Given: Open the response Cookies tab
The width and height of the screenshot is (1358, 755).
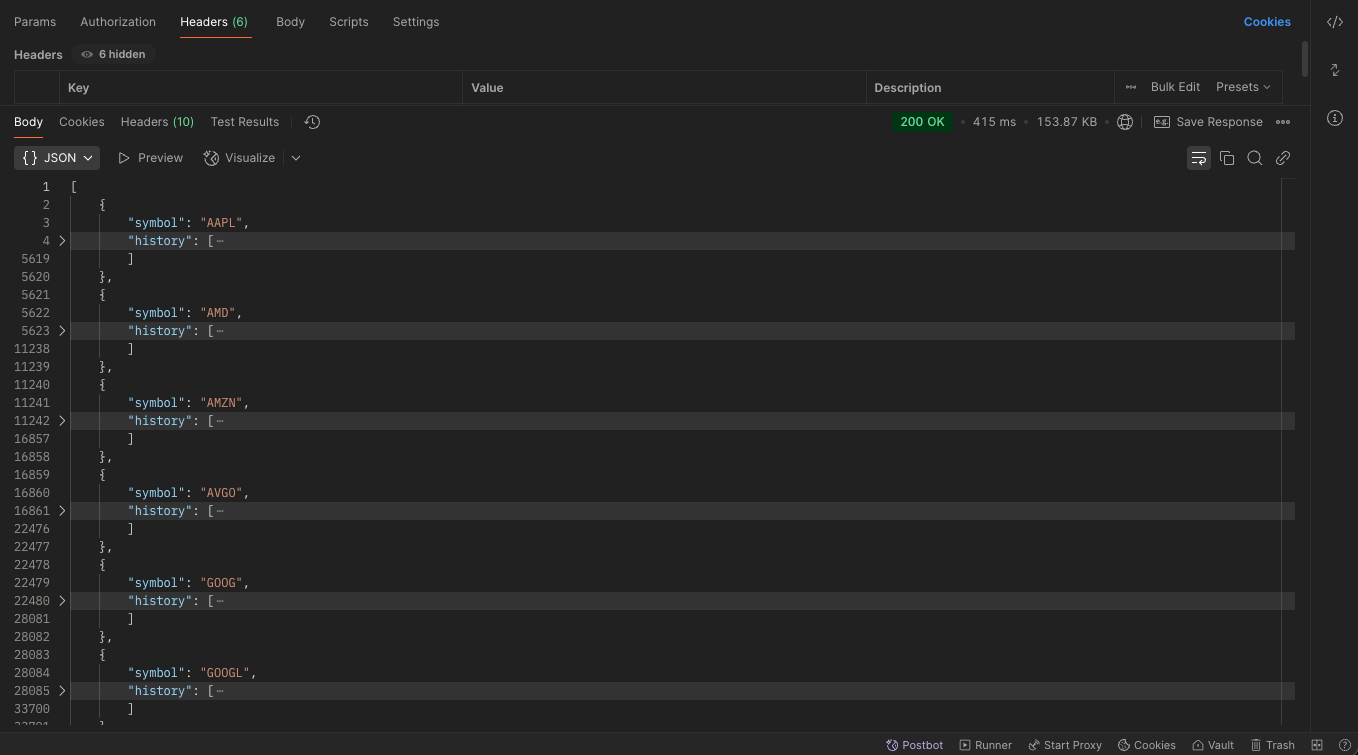Looking at the screenshot, I should click(82, 122).
